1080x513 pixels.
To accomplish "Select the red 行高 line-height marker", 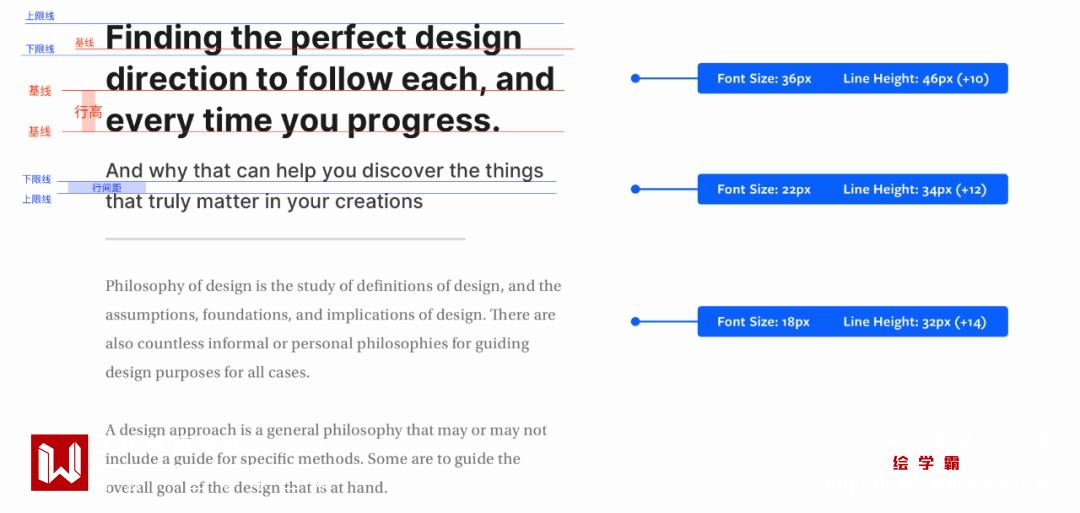I will (x=88, y=112).
